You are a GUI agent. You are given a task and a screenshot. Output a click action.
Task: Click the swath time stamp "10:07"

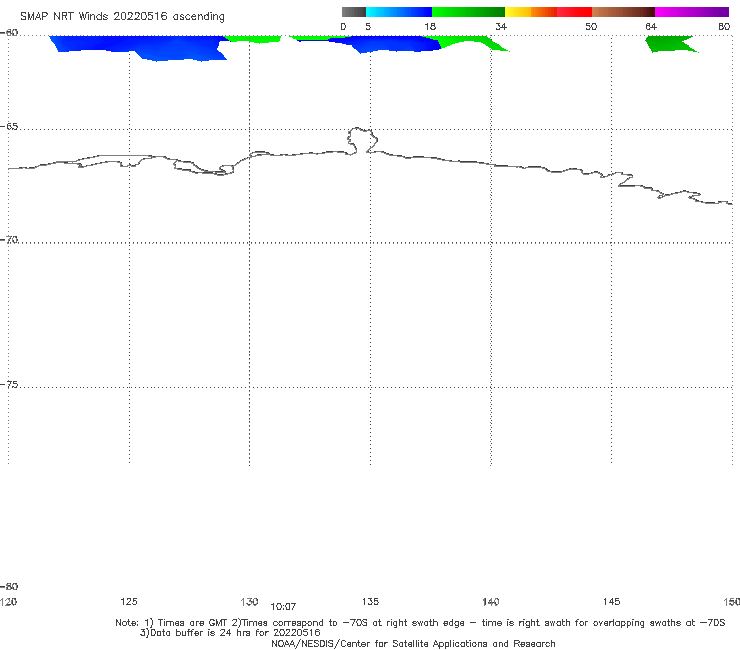pyautogui.click(x=283, y=607)
